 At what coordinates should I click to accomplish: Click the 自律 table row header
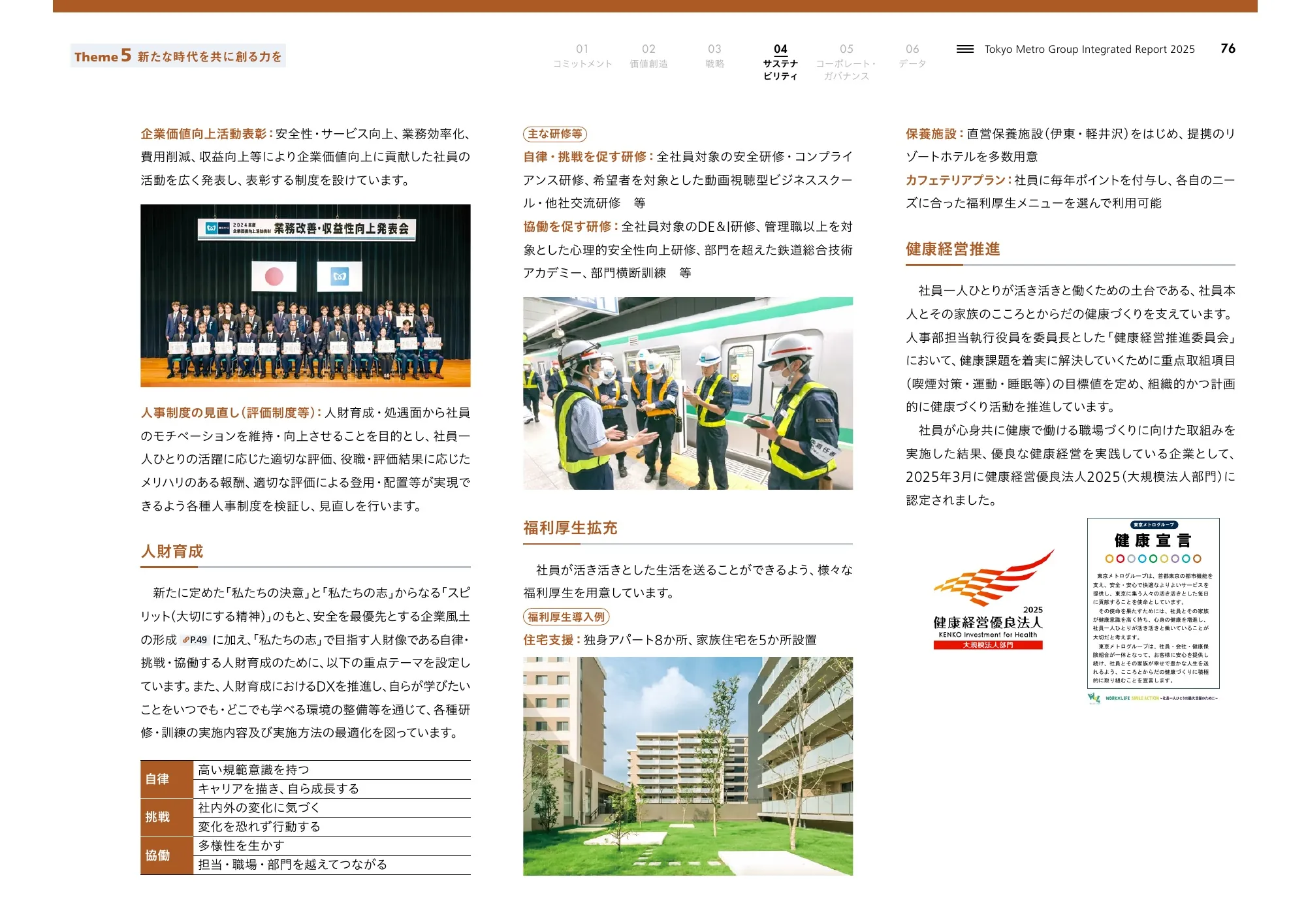167,779
